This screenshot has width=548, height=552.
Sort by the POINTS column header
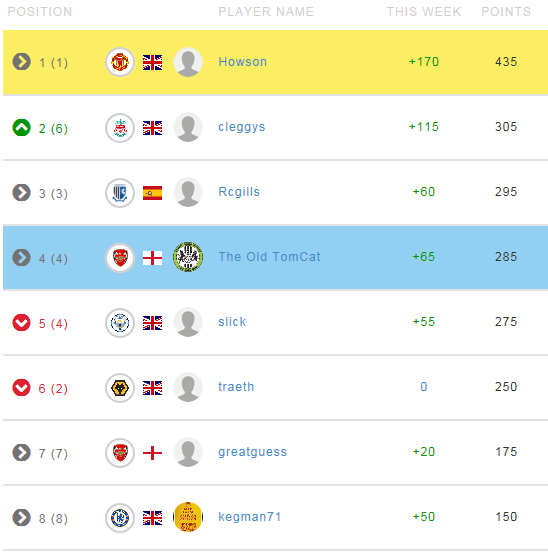coord(506,12)
